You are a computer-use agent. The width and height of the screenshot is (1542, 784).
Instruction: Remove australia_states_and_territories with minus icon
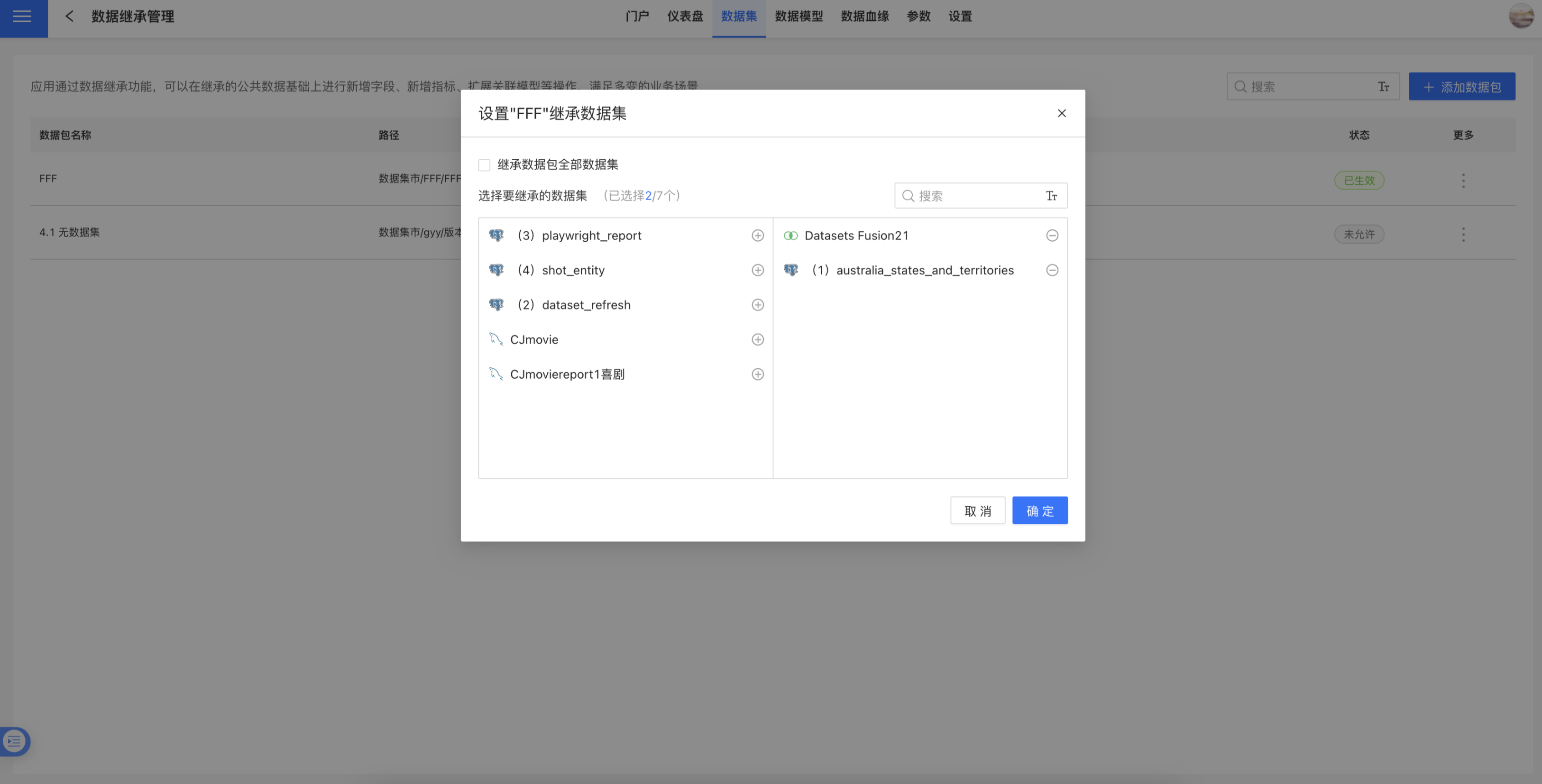pos(1052,270)
